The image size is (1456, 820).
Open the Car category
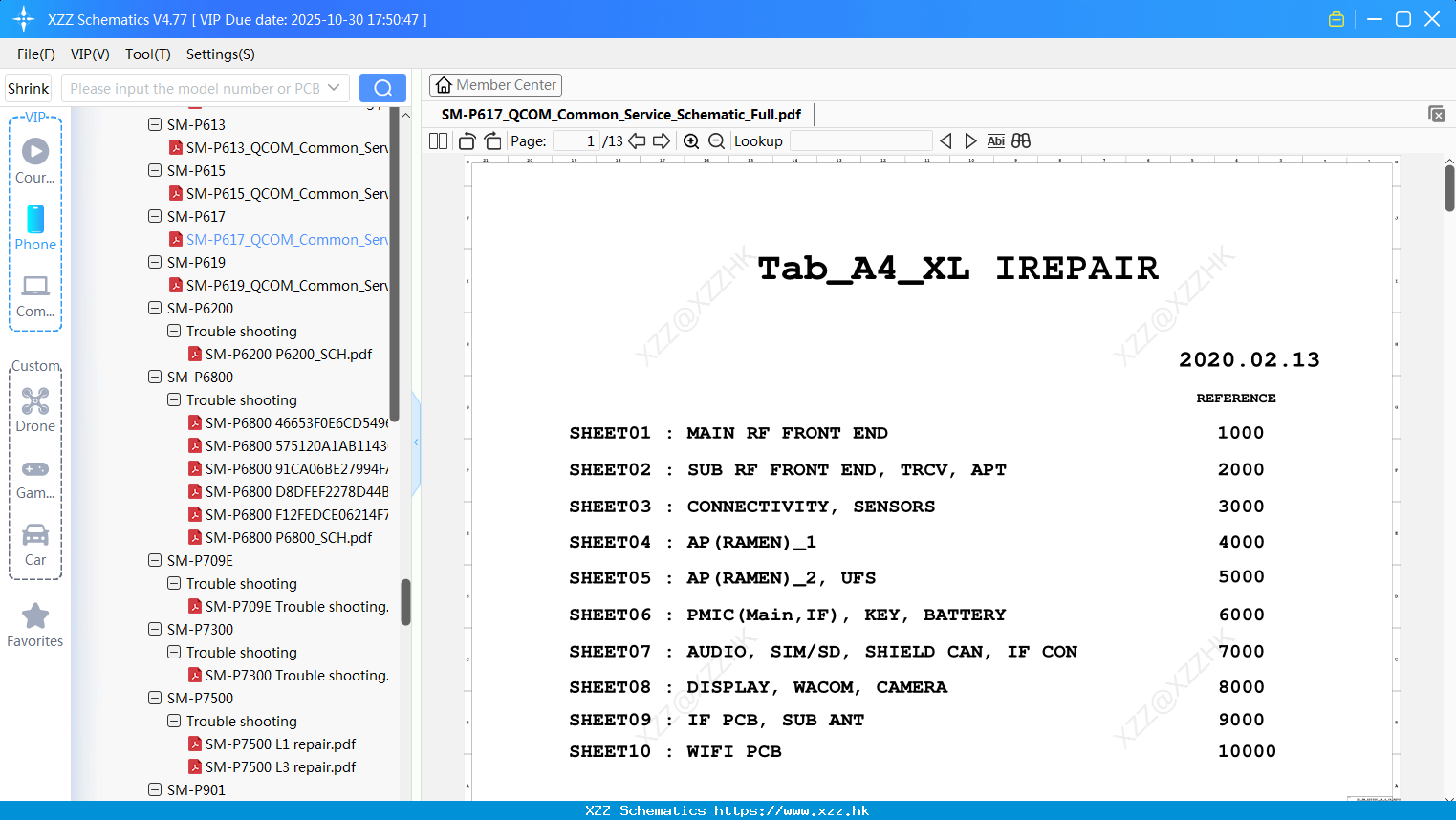(35, 545)
